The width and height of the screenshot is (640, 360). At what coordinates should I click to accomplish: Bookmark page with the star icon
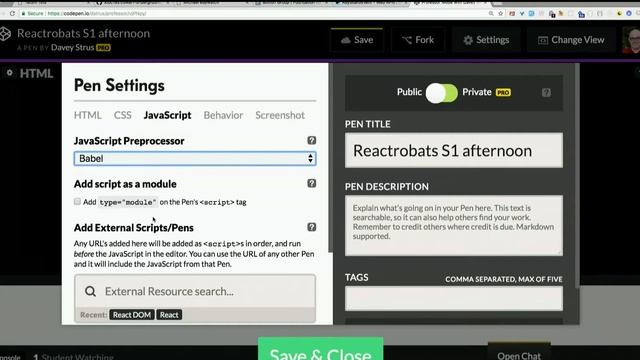click(x=500, y=13)
